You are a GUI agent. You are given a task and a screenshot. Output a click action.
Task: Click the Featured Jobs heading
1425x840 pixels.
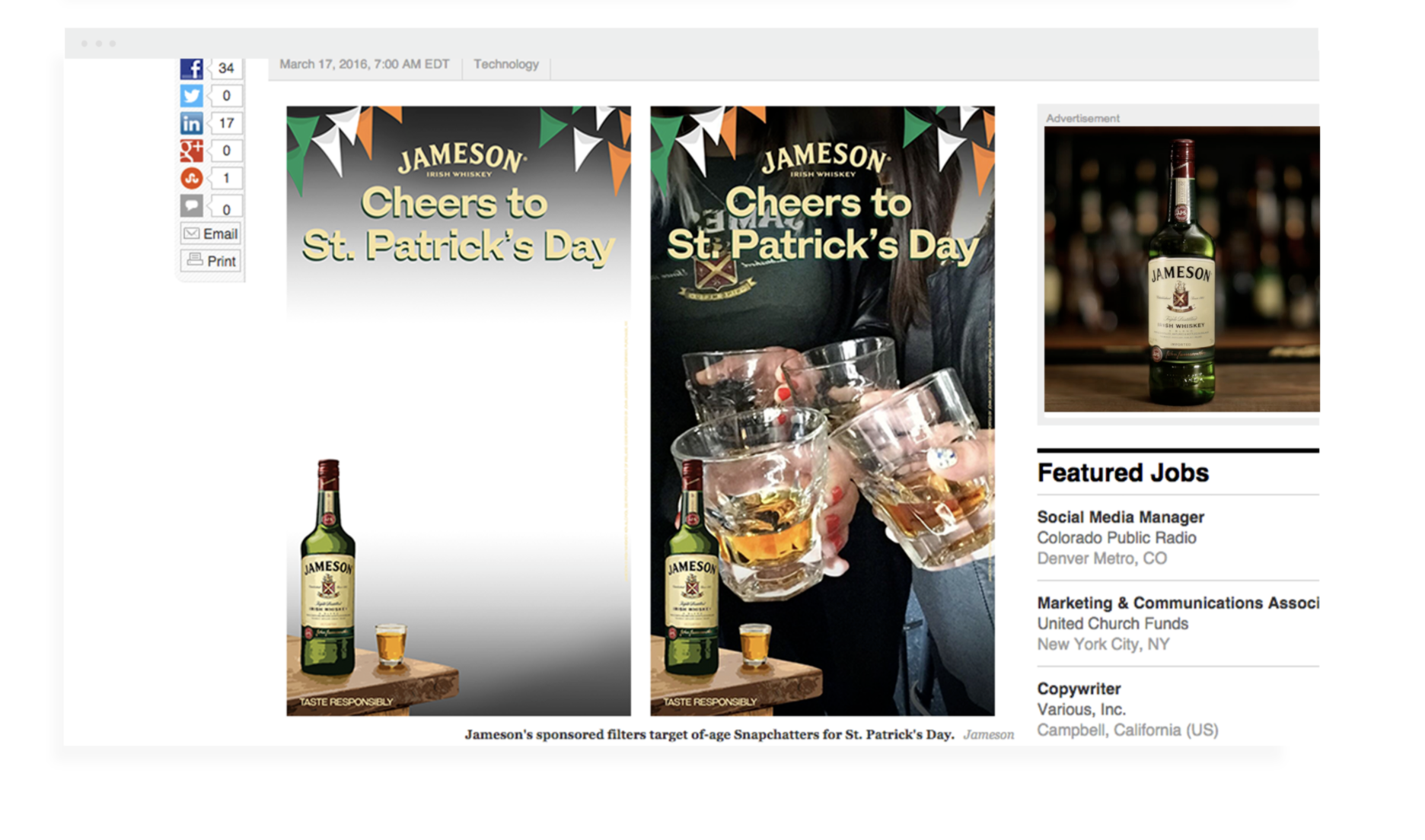[x=1122, y=473]
